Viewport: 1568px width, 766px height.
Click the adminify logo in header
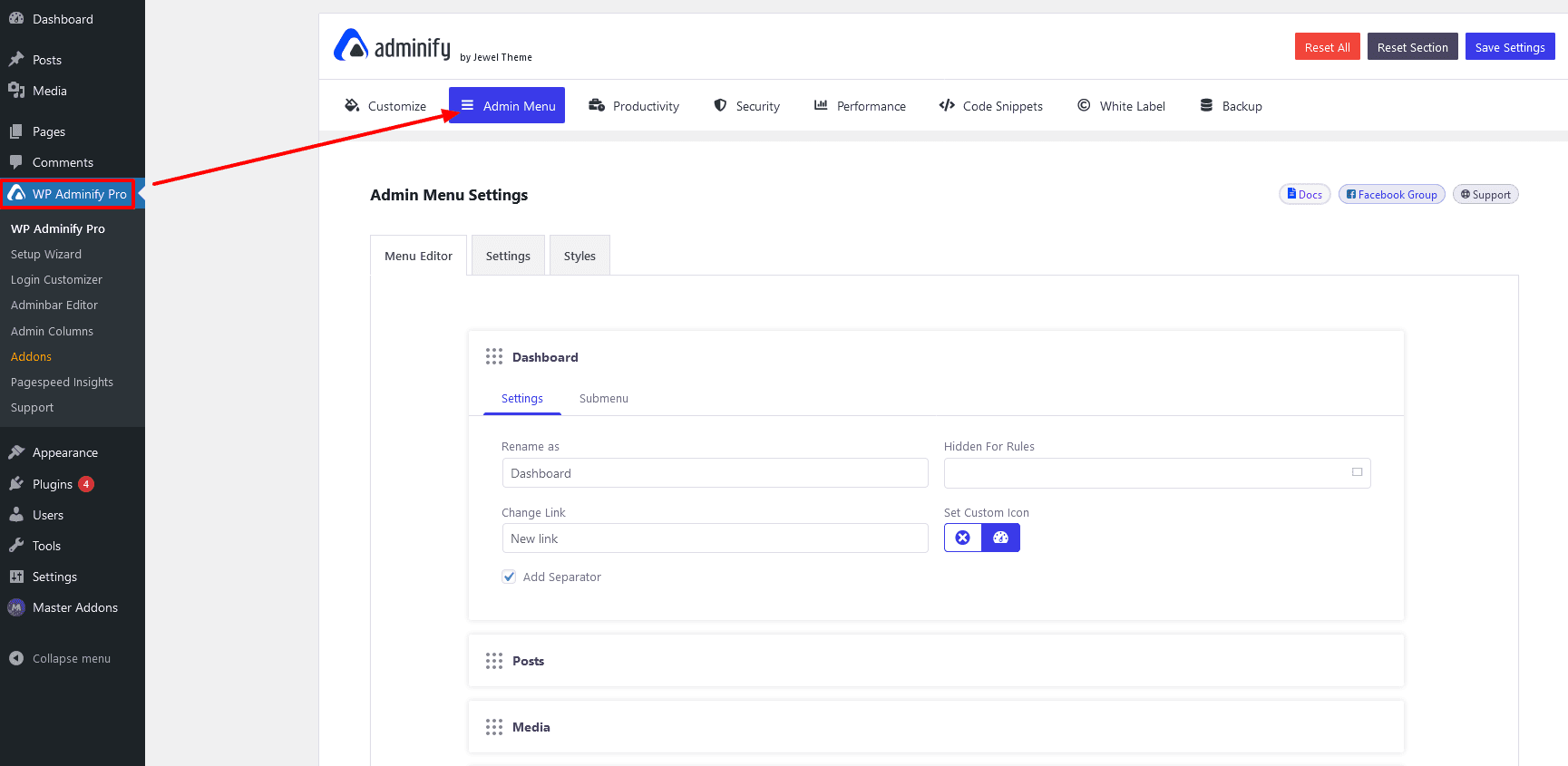click(x=392, y=45)
